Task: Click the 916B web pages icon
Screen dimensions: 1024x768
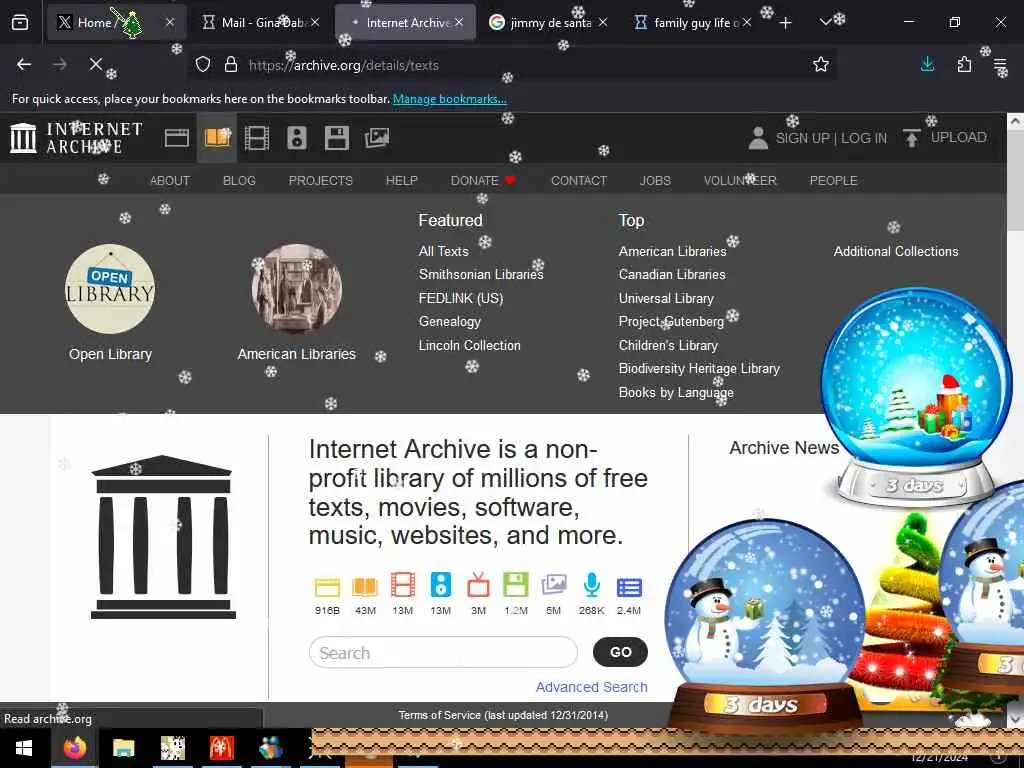Action: [327, 586]
